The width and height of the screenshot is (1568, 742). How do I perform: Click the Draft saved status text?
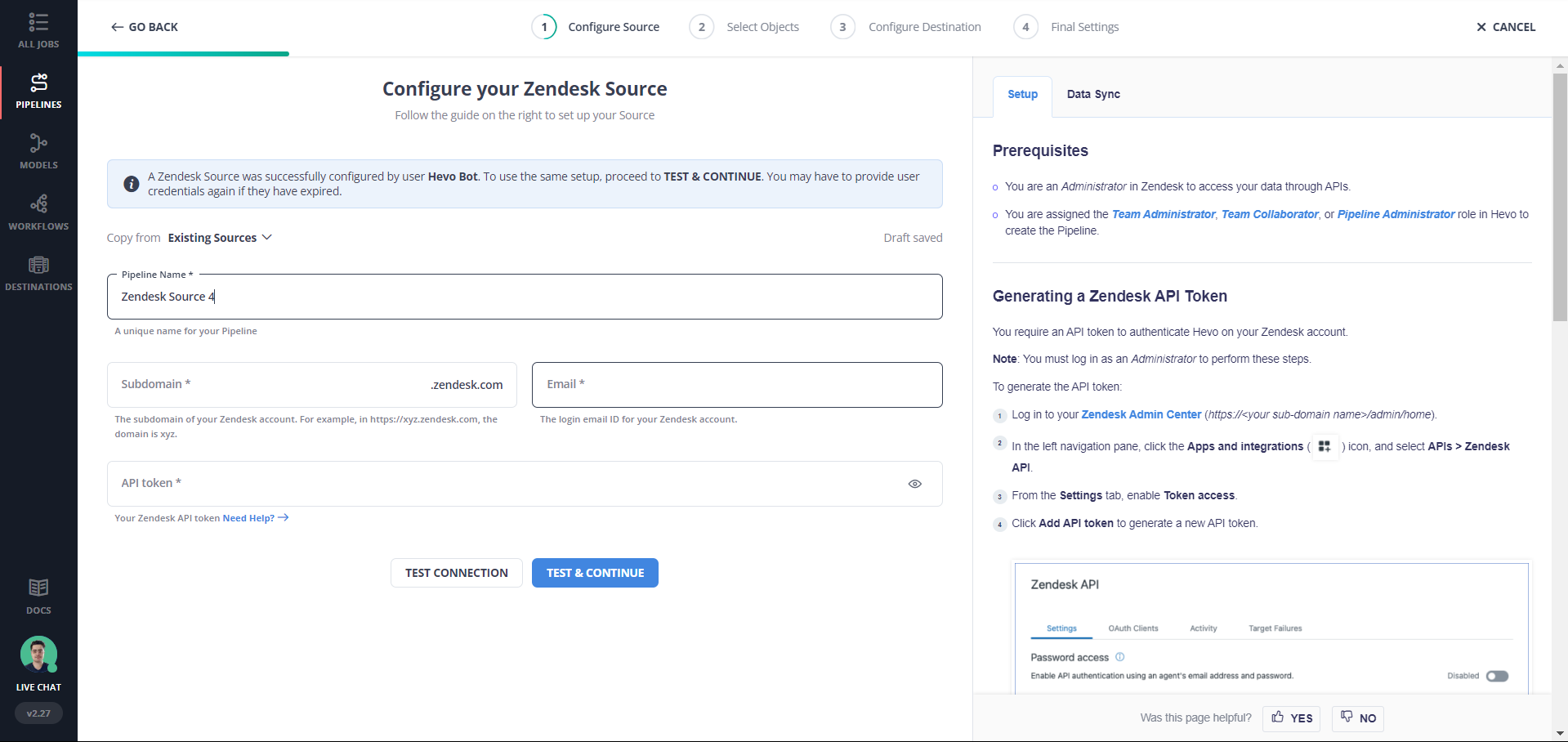(x=913, y=238)
